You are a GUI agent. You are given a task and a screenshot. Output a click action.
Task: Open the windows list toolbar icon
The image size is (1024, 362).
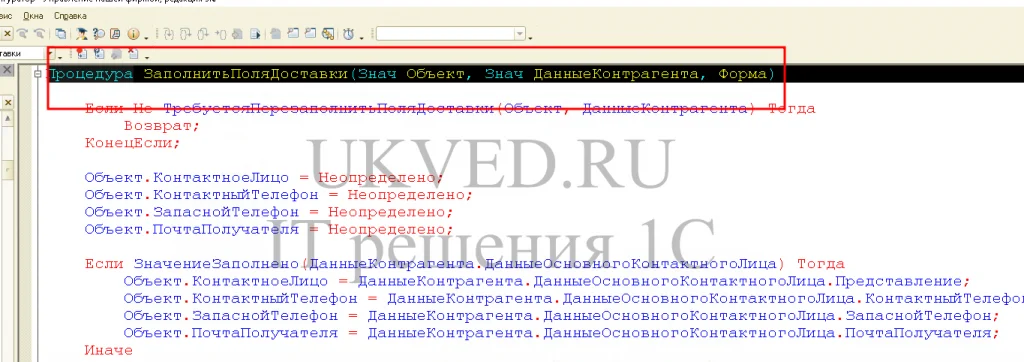click(x=61, y=34)
